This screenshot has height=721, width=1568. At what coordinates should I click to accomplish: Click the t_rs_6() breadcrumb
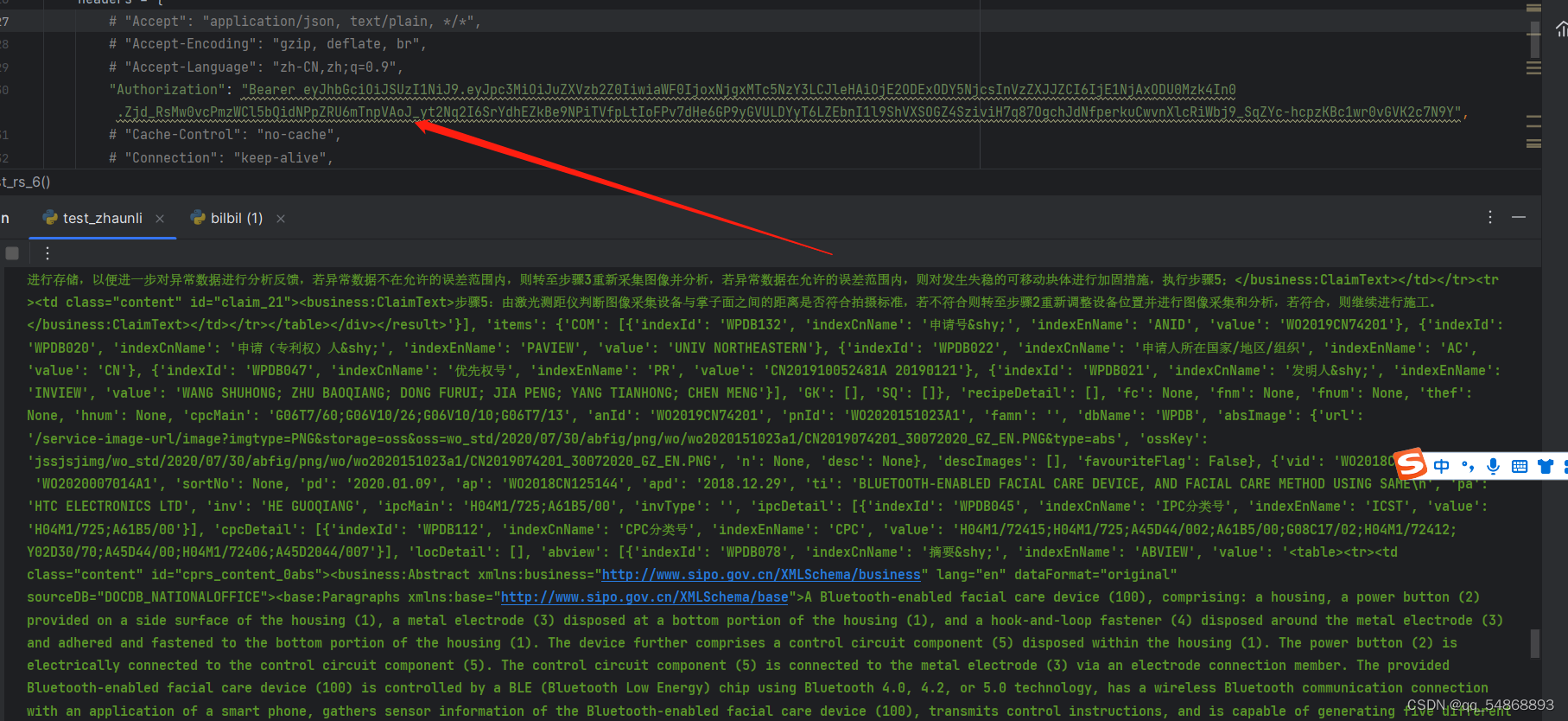(26, 182)
